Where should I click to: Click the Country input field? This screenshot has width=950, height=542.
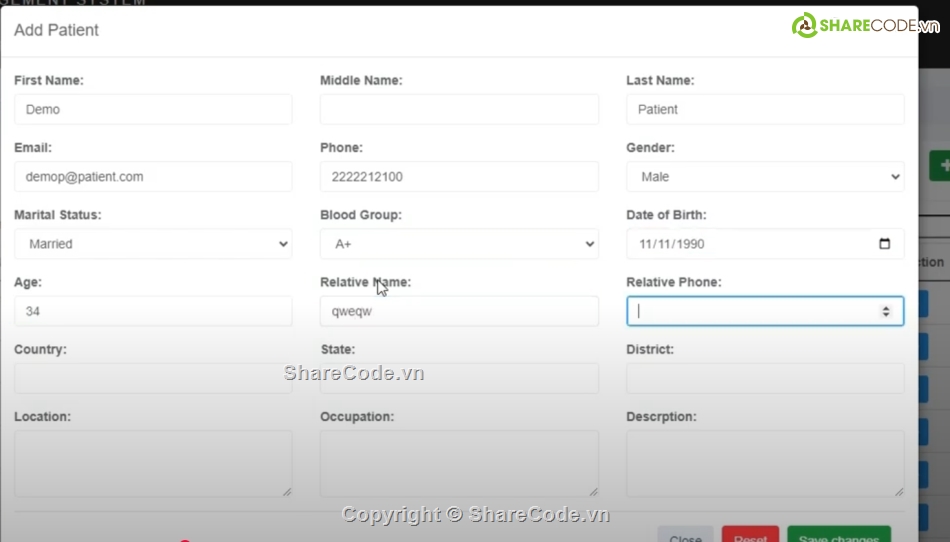click(153, 378)
